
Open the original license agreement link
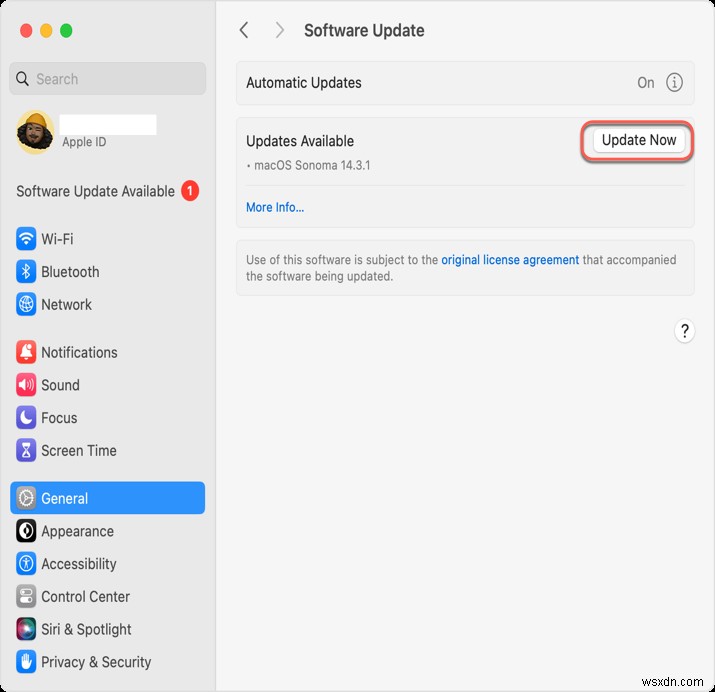pos(510,260)
